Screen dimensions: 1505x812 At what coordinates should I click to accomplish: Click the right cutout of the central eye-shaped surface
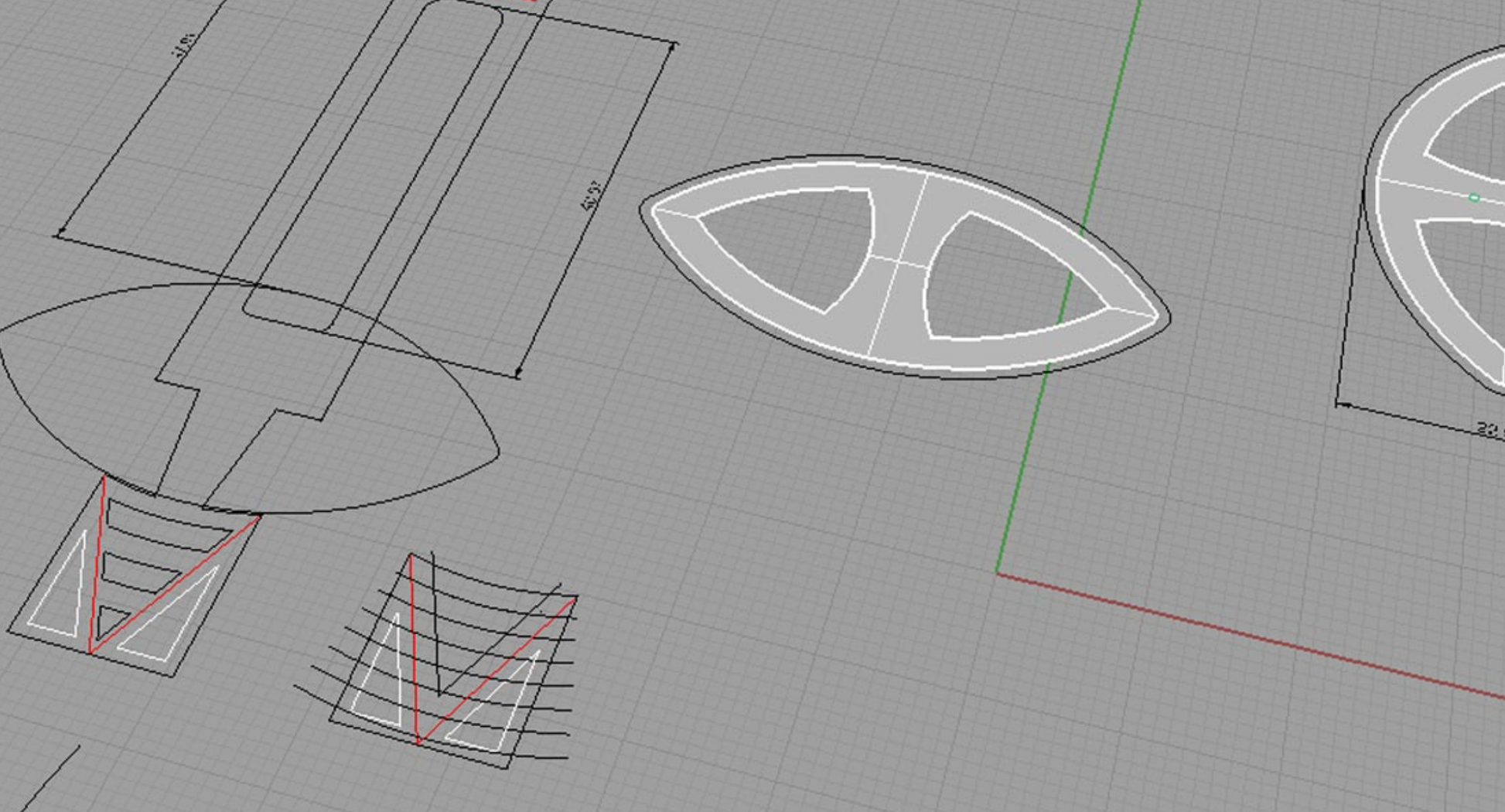1005,282
